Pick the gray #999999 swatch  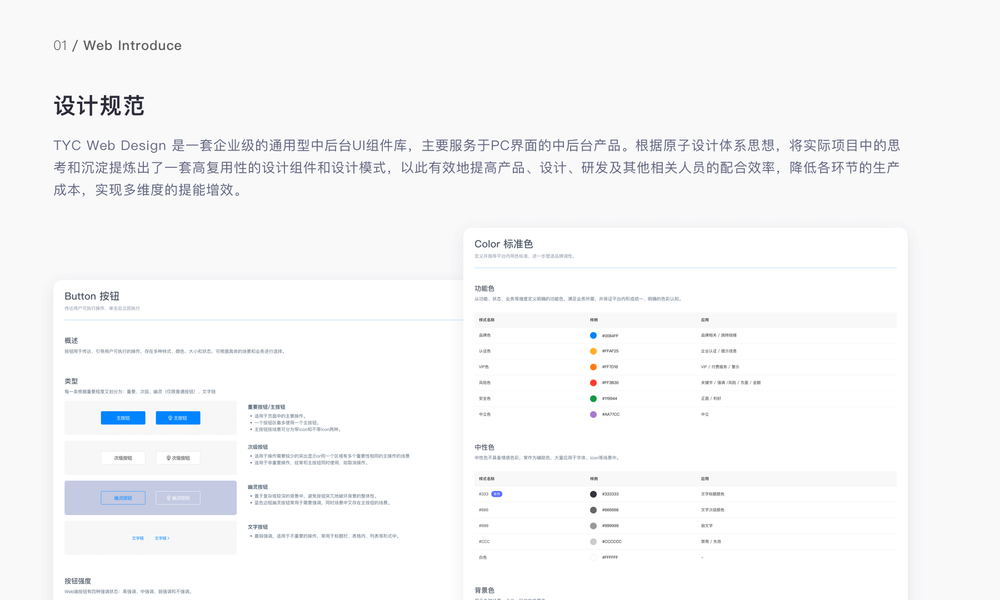[593, 526]
